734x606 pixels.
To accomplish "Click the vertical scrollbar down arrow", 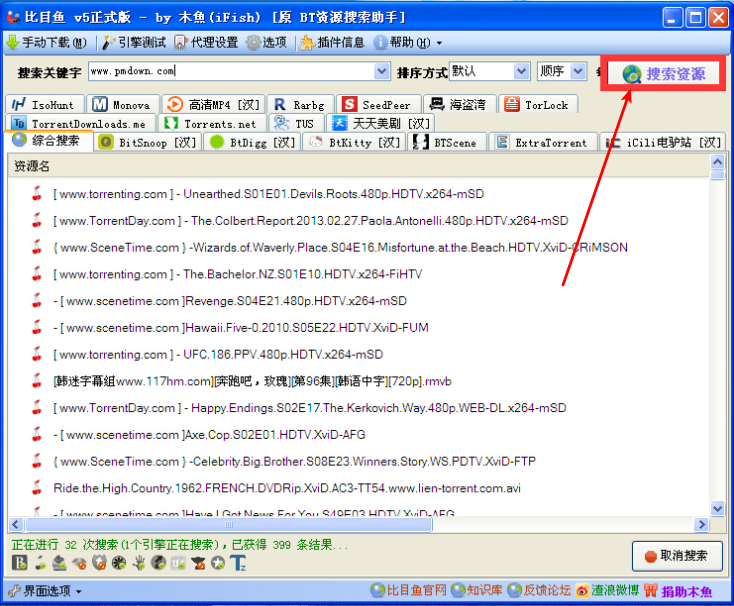I will 717,508.
